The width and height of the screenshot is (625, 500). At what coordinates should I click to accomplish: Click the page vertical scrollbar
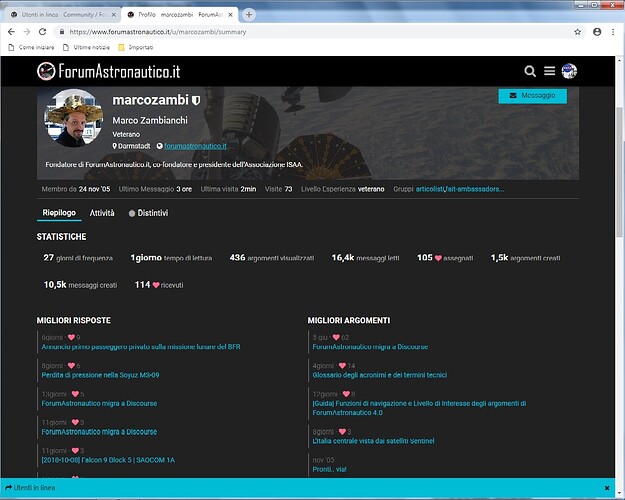[x=619, y=171]
